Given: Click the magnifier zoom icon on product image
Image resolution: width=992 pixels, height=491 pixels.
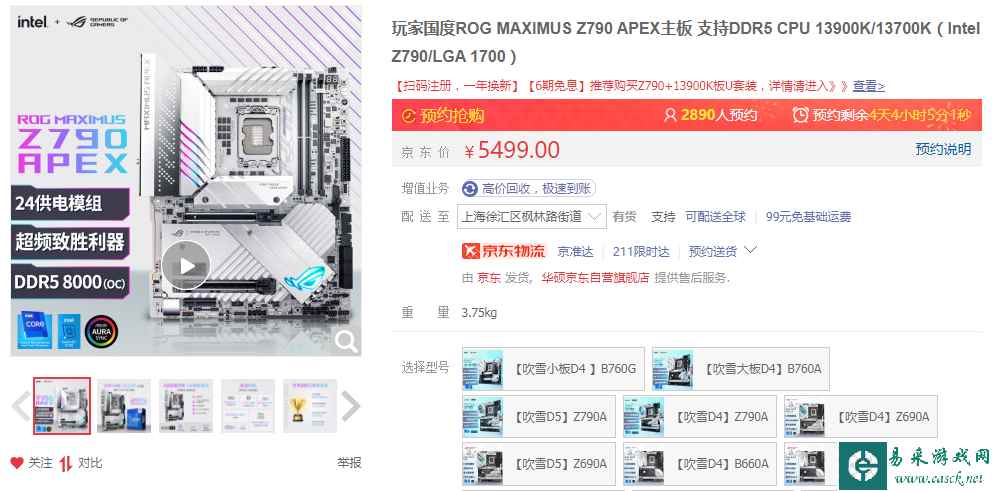Looking at the screenshot, I should coord(346,341).
